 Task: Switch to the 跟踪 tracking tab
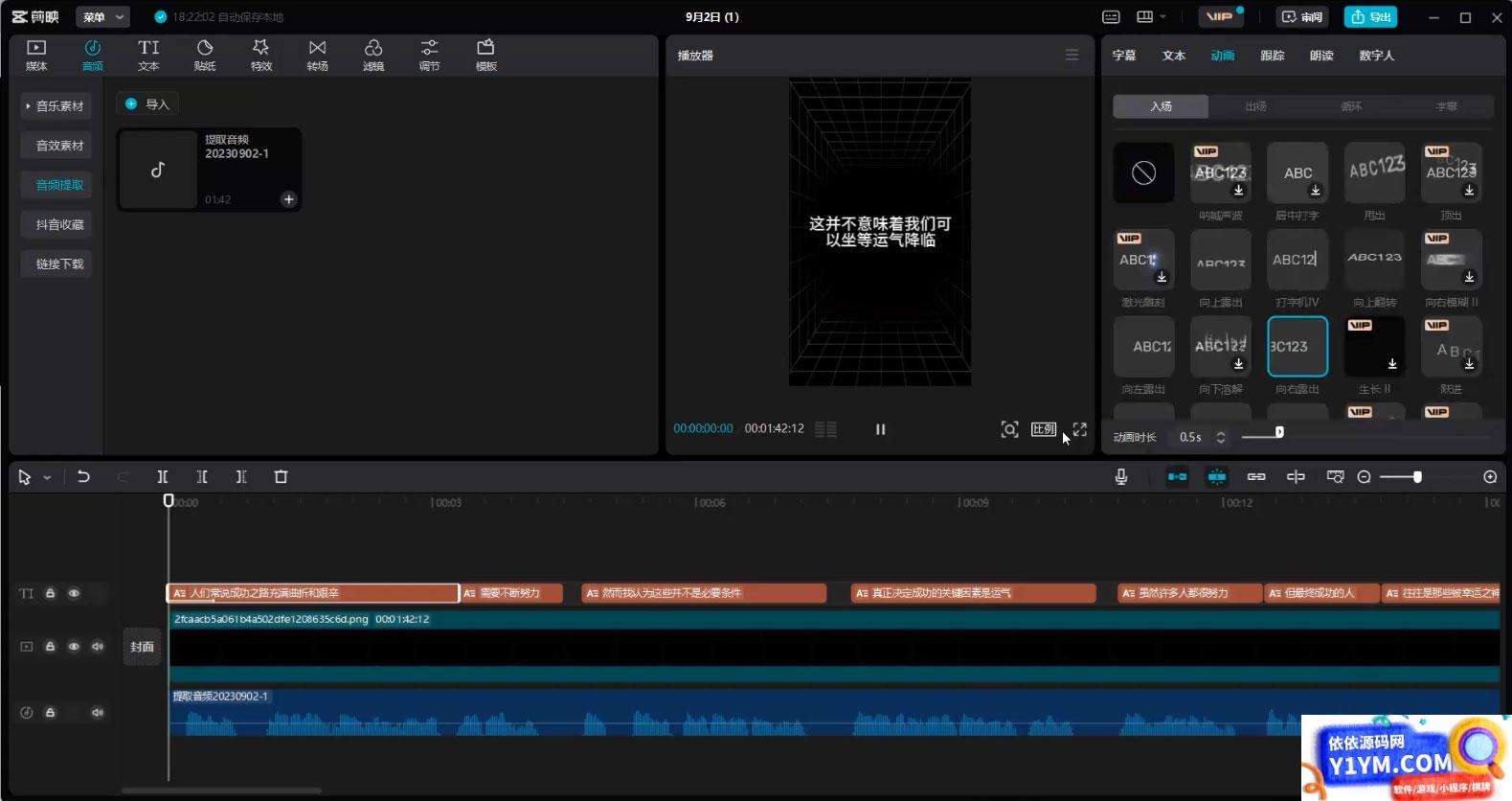pyautogui.click(x=1272, y=56)
